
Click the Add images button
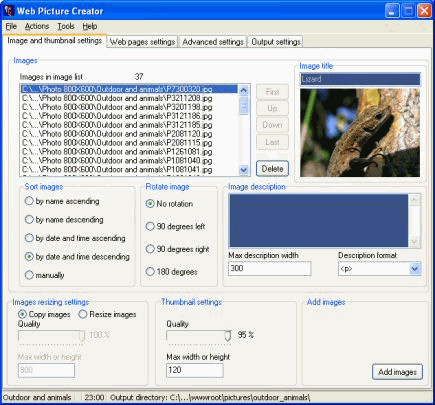397,372
